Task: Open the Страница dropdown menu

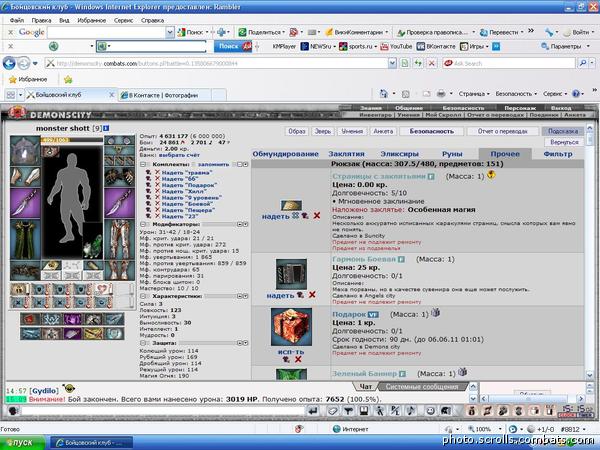Action: click(x=474, y=94)
